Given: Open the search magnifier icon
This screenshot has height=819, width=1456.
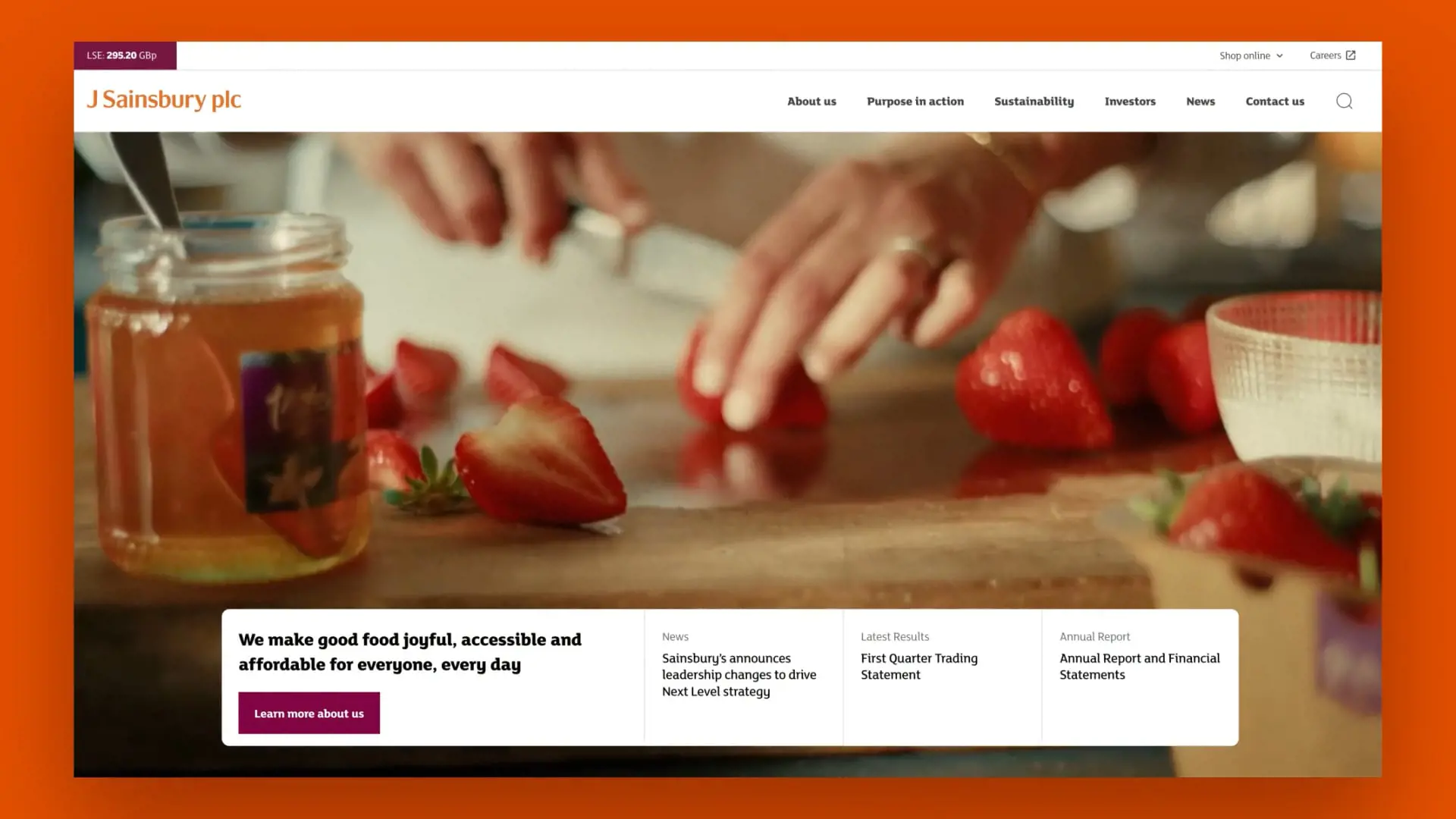Looking at the screenshot, I should (1344, 101).
